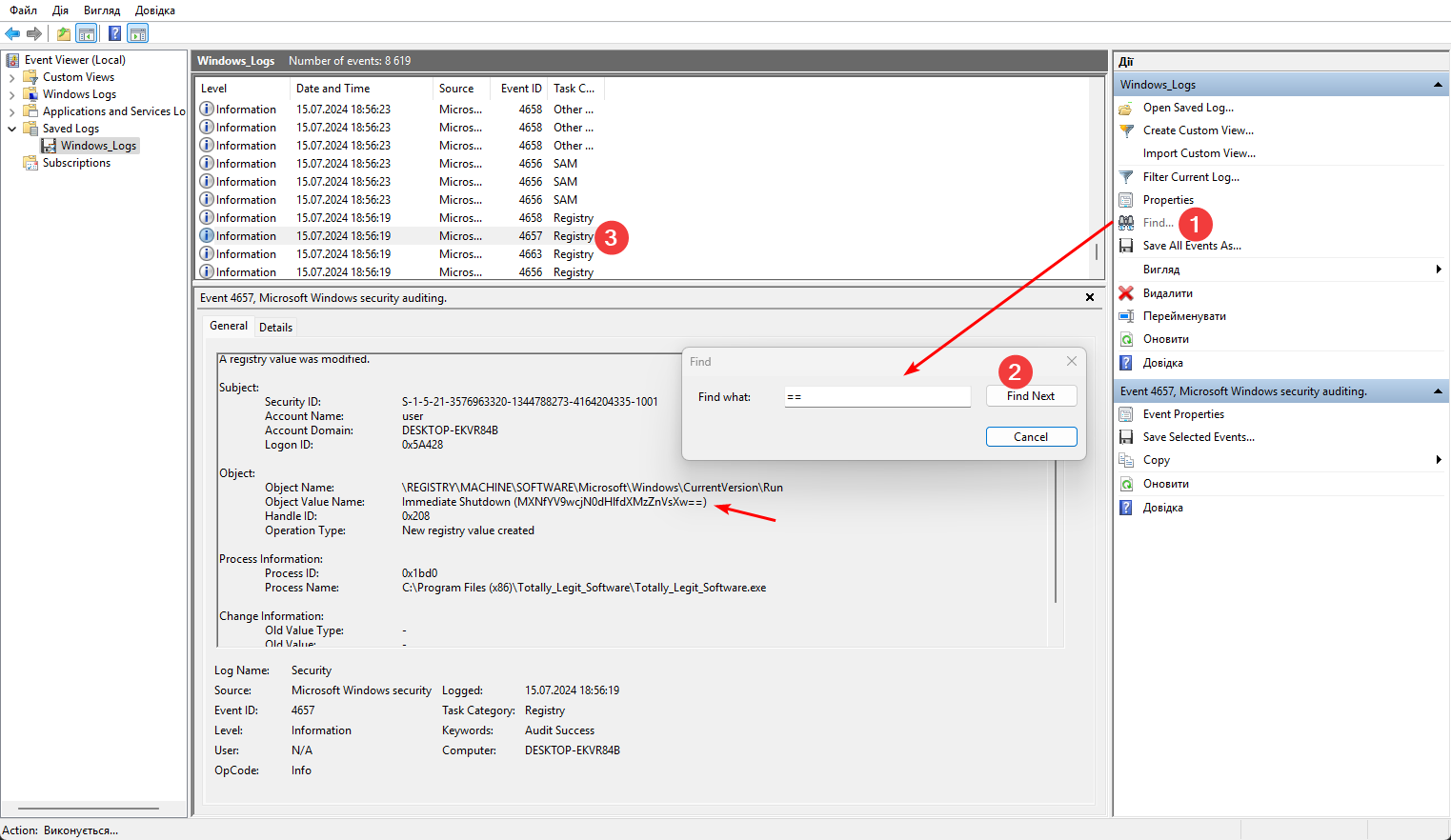Click the red X Видалити icon
This screenshot has height=840, width=1451.
(x=1126, y=293)
